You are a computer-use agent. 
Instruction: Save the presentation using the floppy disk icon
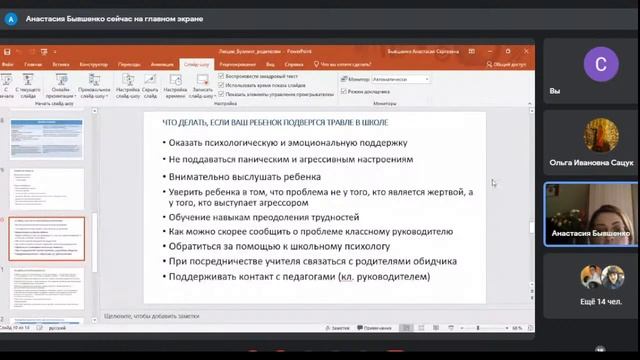[7, 52]
